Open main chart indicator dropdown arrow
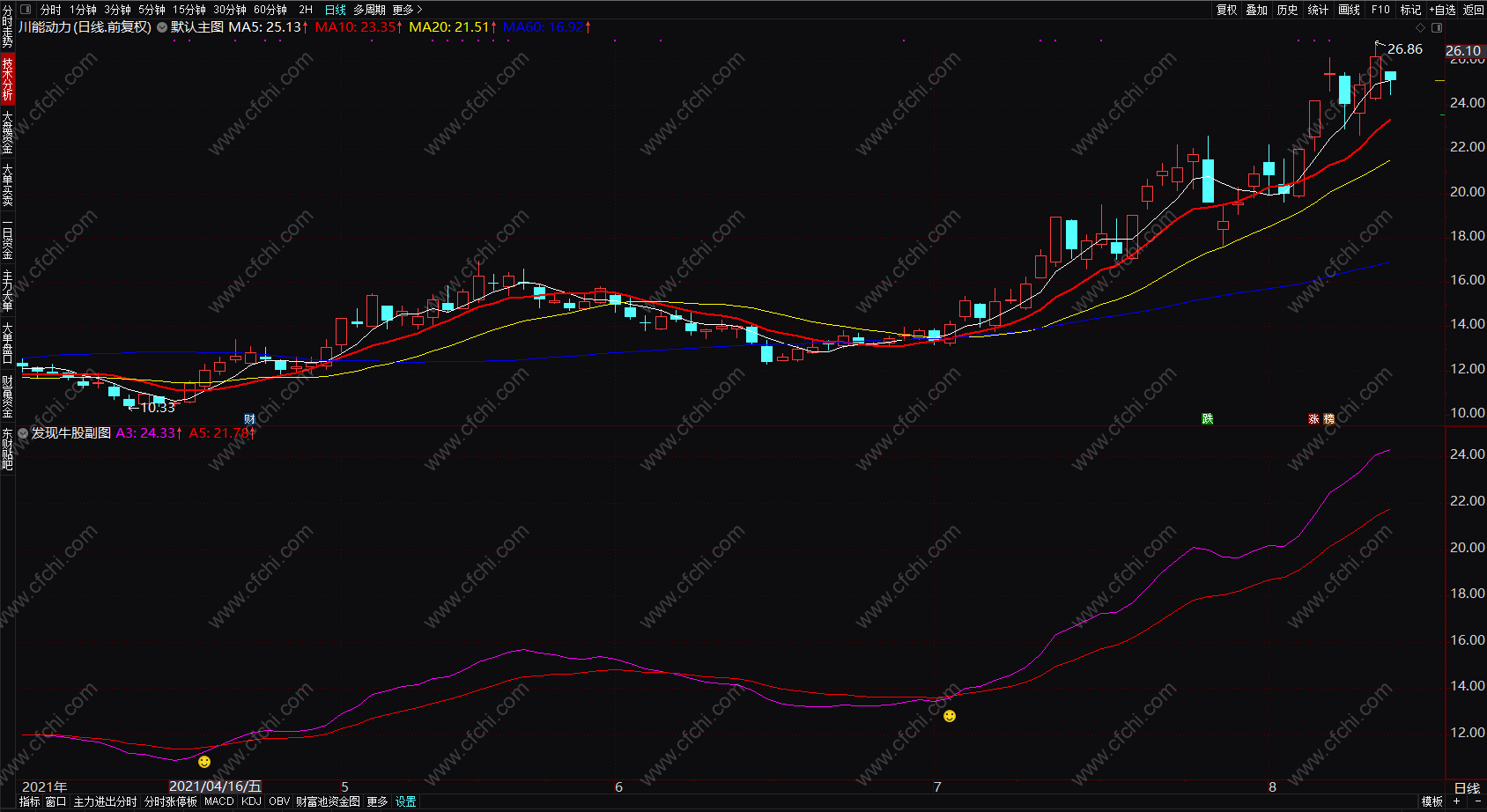The width and height of the screenshot is (1487, 812). coord(162,27)
